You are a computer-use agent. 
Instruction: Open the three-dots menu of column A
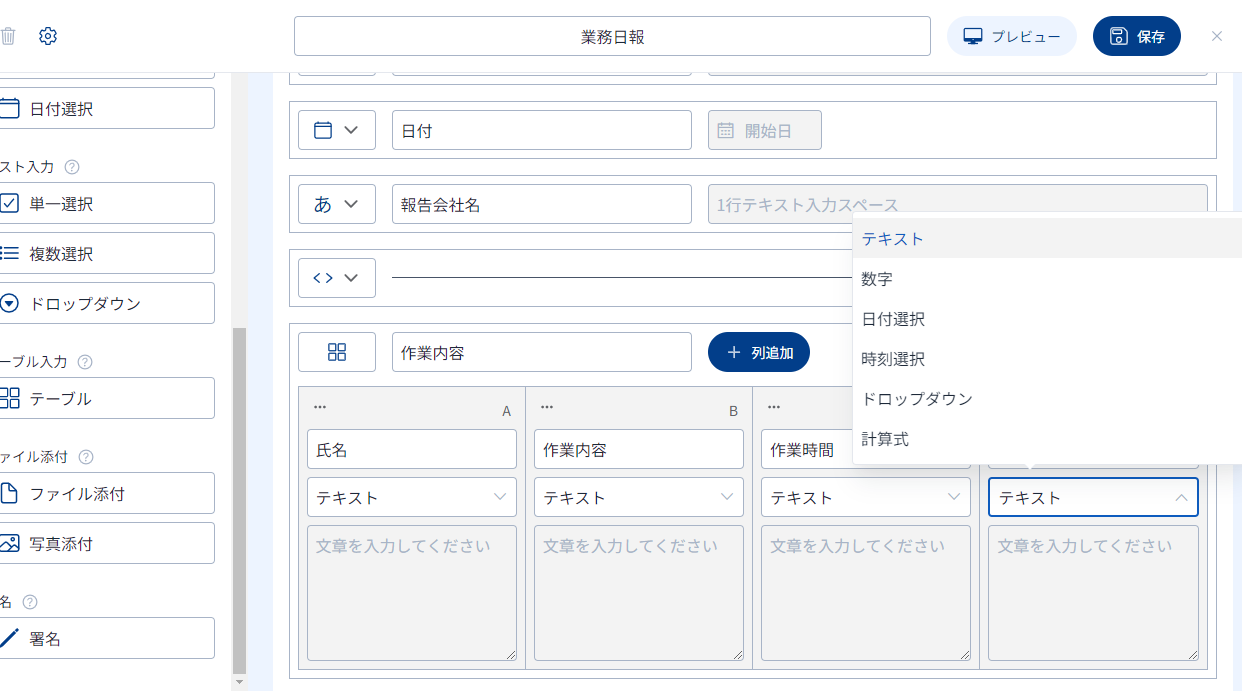(x=320, y=407)
